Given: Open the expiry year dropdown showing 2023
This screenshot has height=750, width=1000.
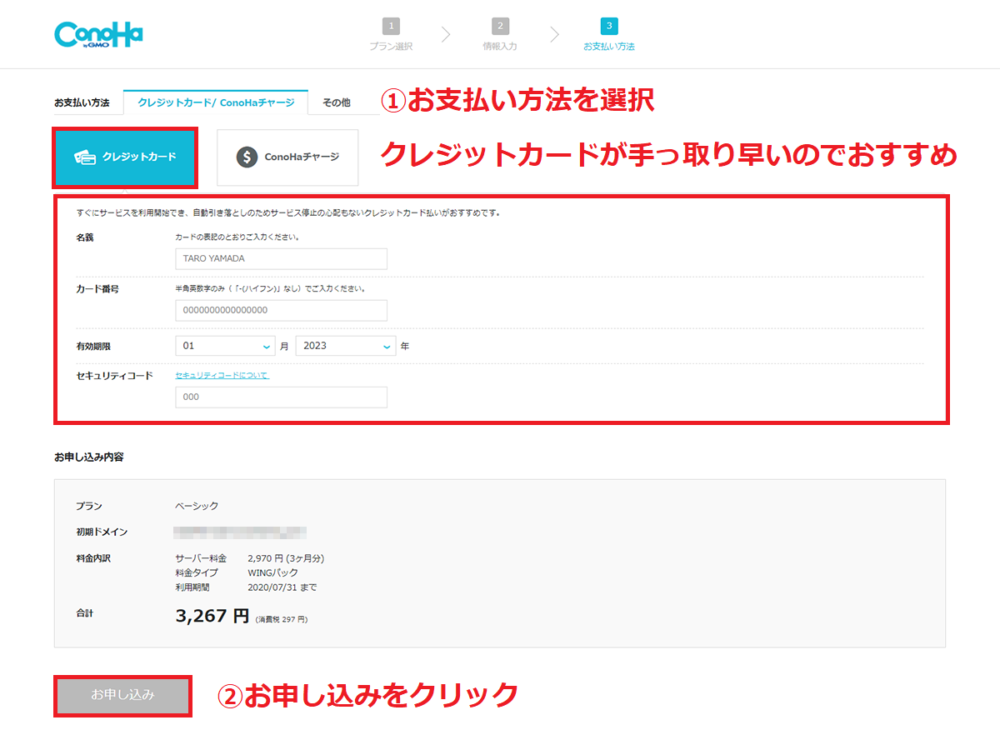Looking at the screenshot, I should point(346,346).
